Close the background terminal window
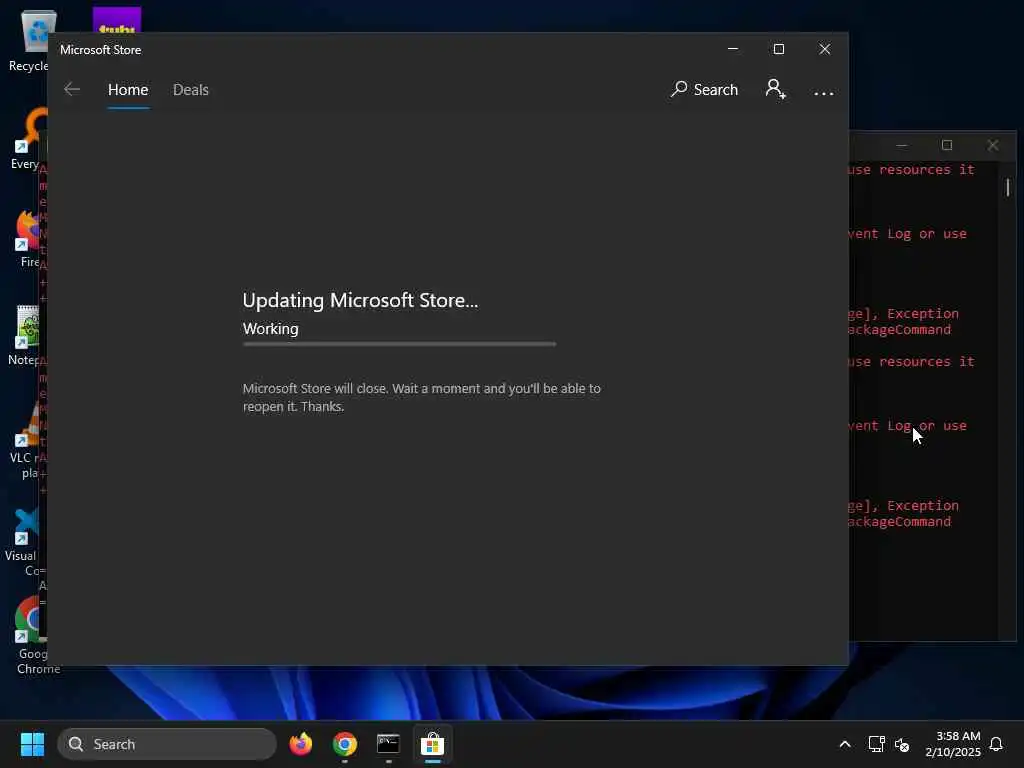Screen dimensions: 1024x768 pos(993,145)
